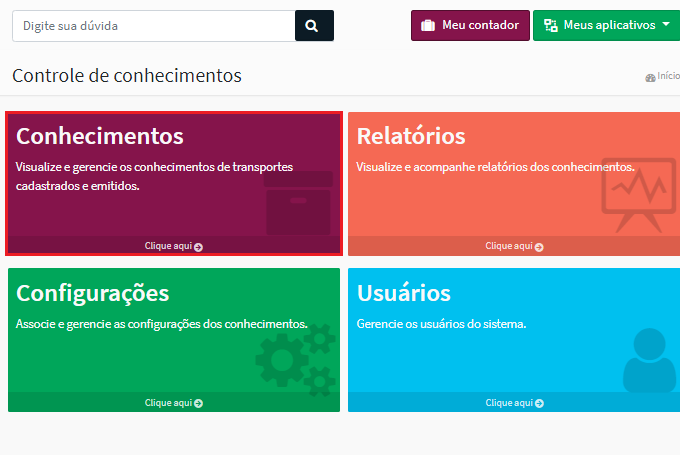
Task: Focus the Digite sua dúvida search field
Action: tap(154, 26)
